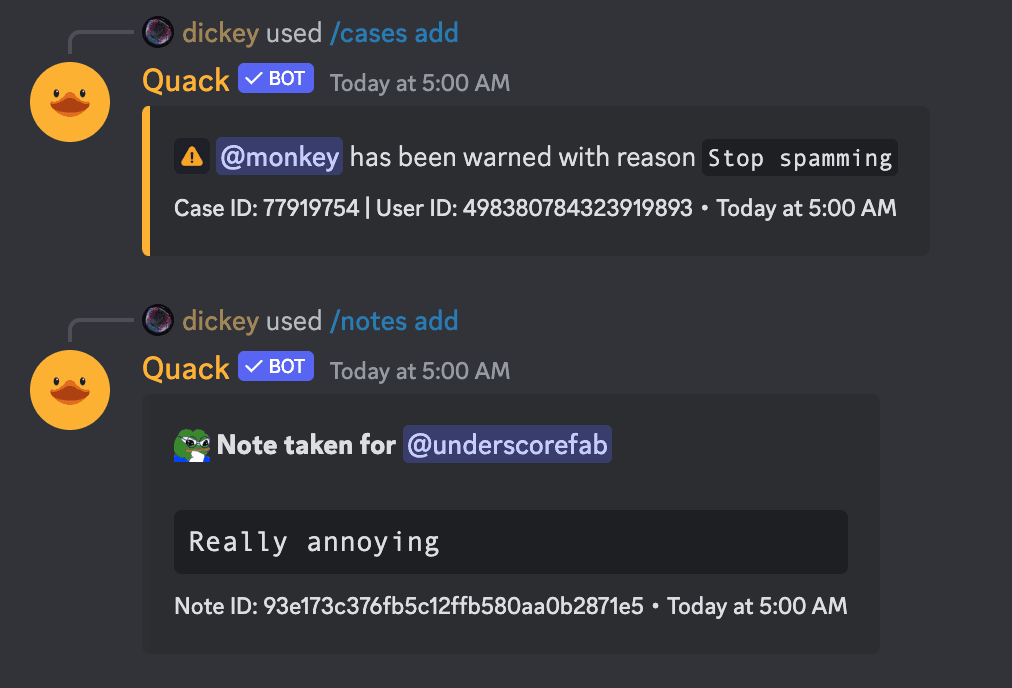
Task: Click the Quack bot name
Action: pos(185,79)
